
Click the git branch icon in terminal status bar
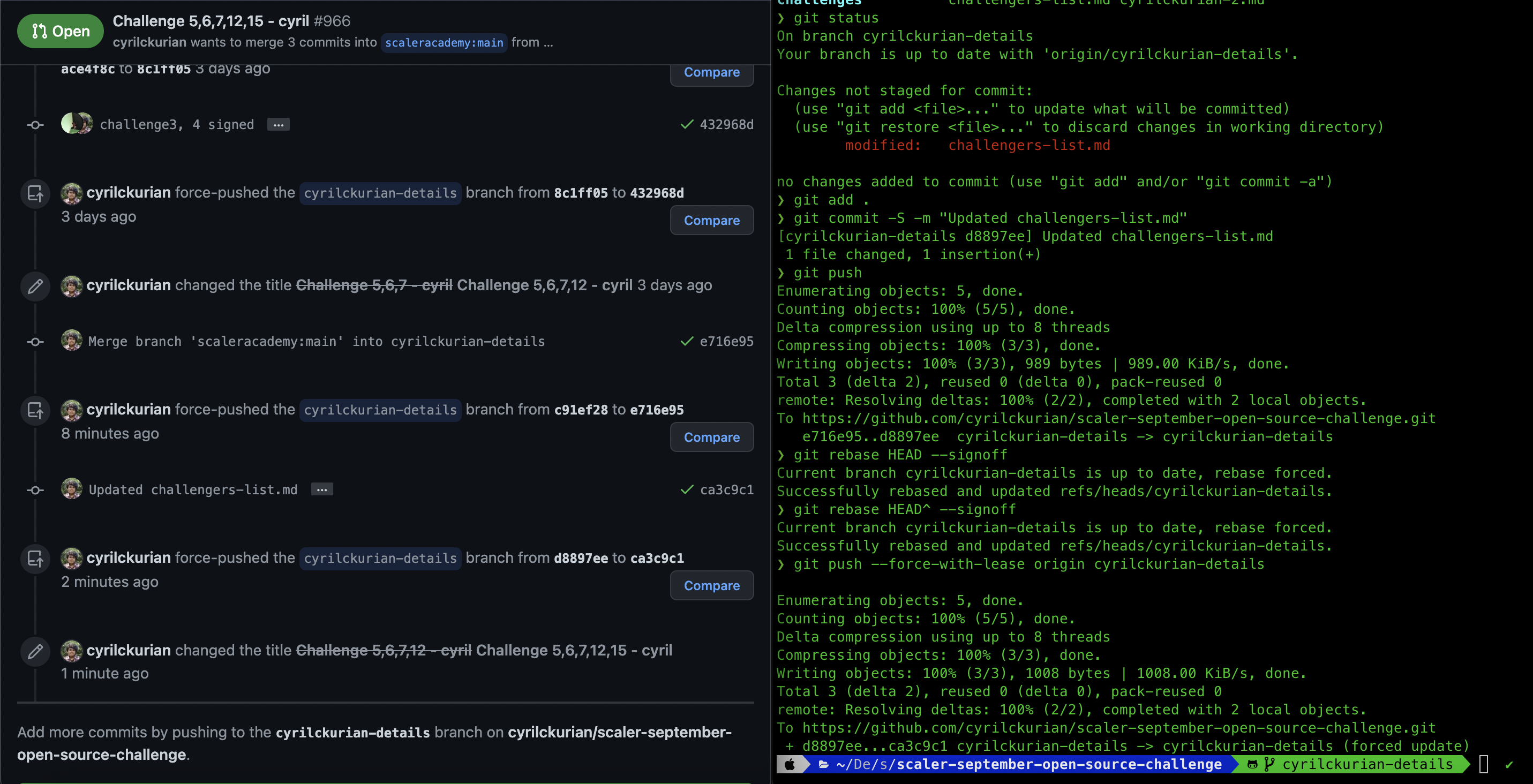[1269, 765]
